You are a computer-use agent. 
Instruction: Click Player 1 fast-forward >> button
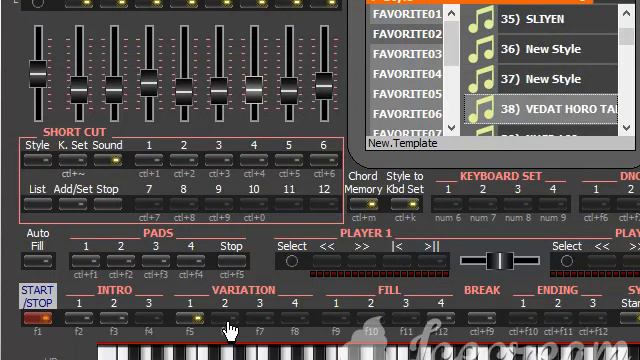(362, 261)
